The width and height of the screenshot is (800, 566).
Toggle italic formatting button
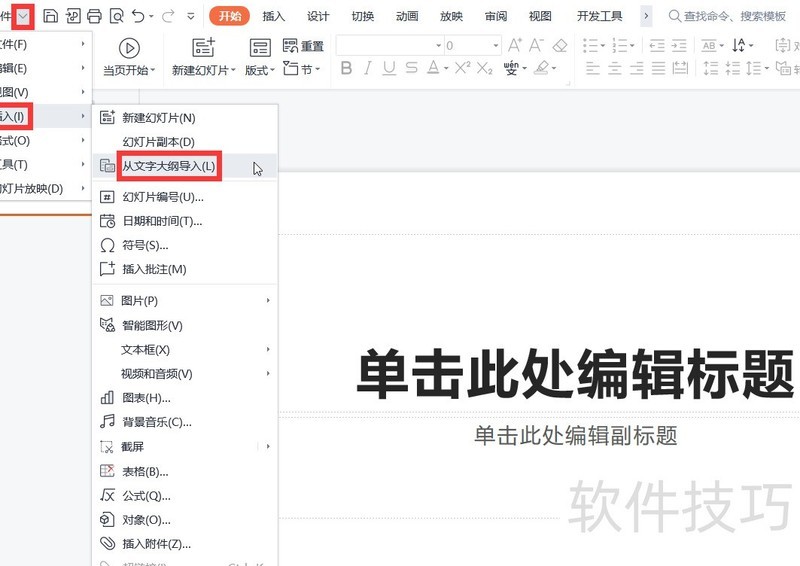(367, 68)
